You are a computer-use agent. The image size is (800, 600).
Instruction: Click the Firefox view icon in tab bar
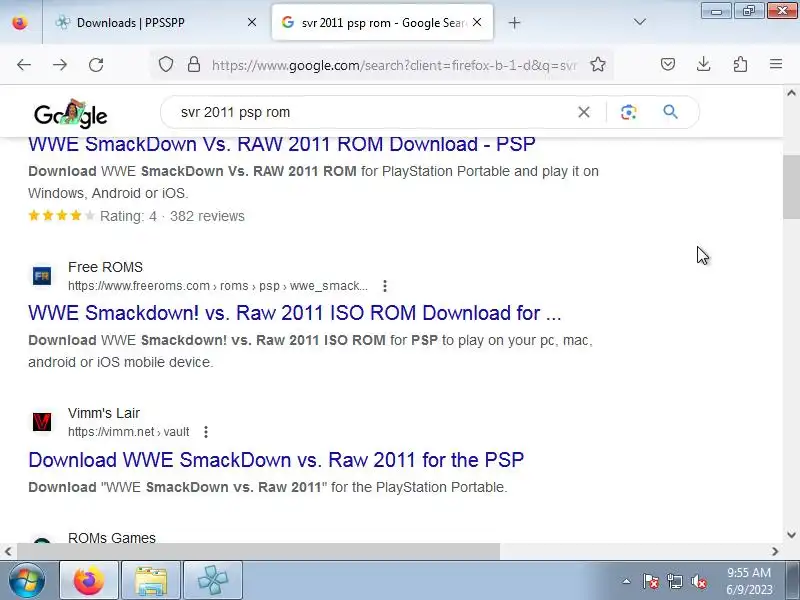coord(20,22)
